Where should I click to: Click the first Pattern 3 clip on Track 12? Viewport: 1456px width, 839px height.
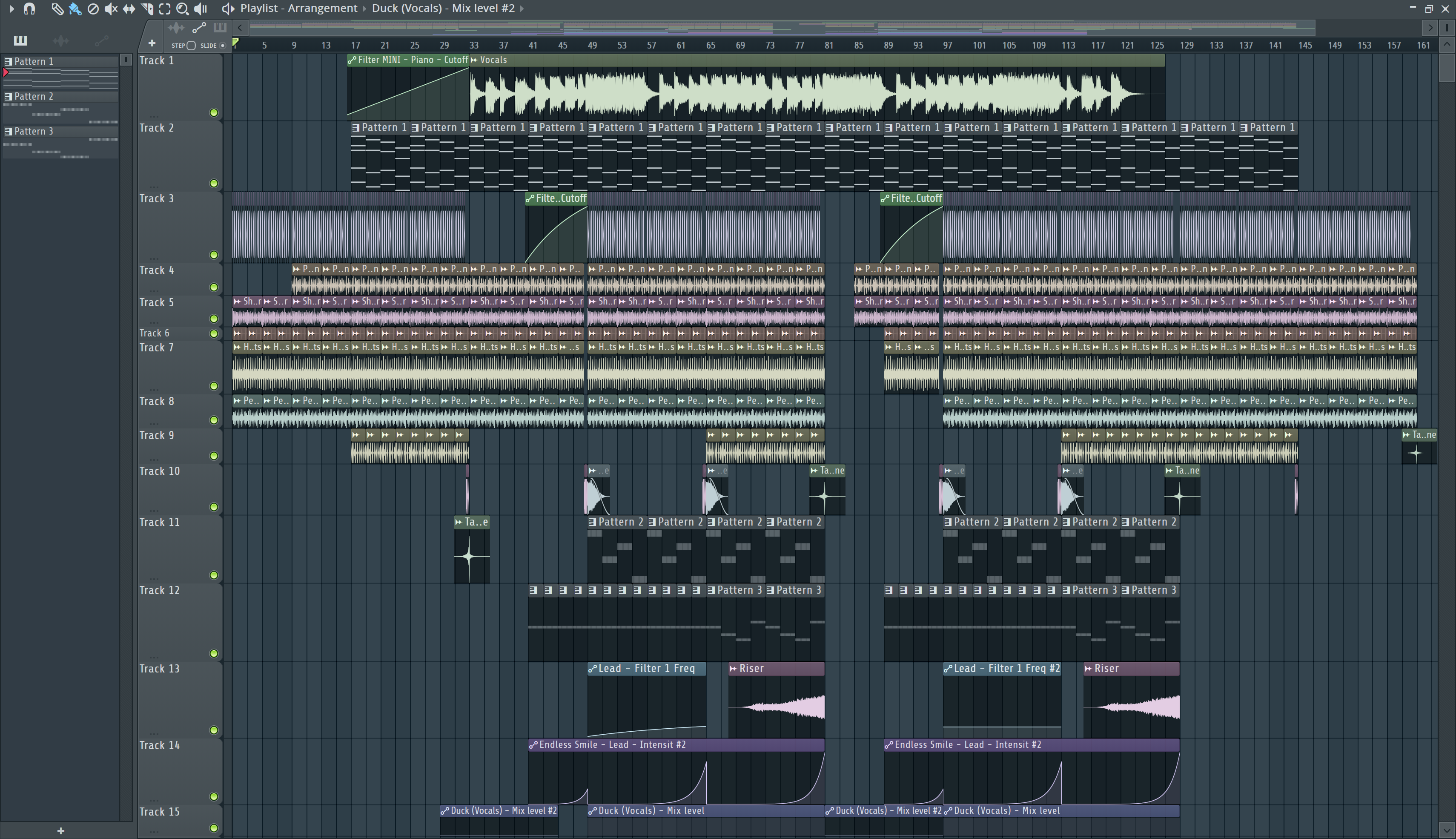[x=737, y=622]
